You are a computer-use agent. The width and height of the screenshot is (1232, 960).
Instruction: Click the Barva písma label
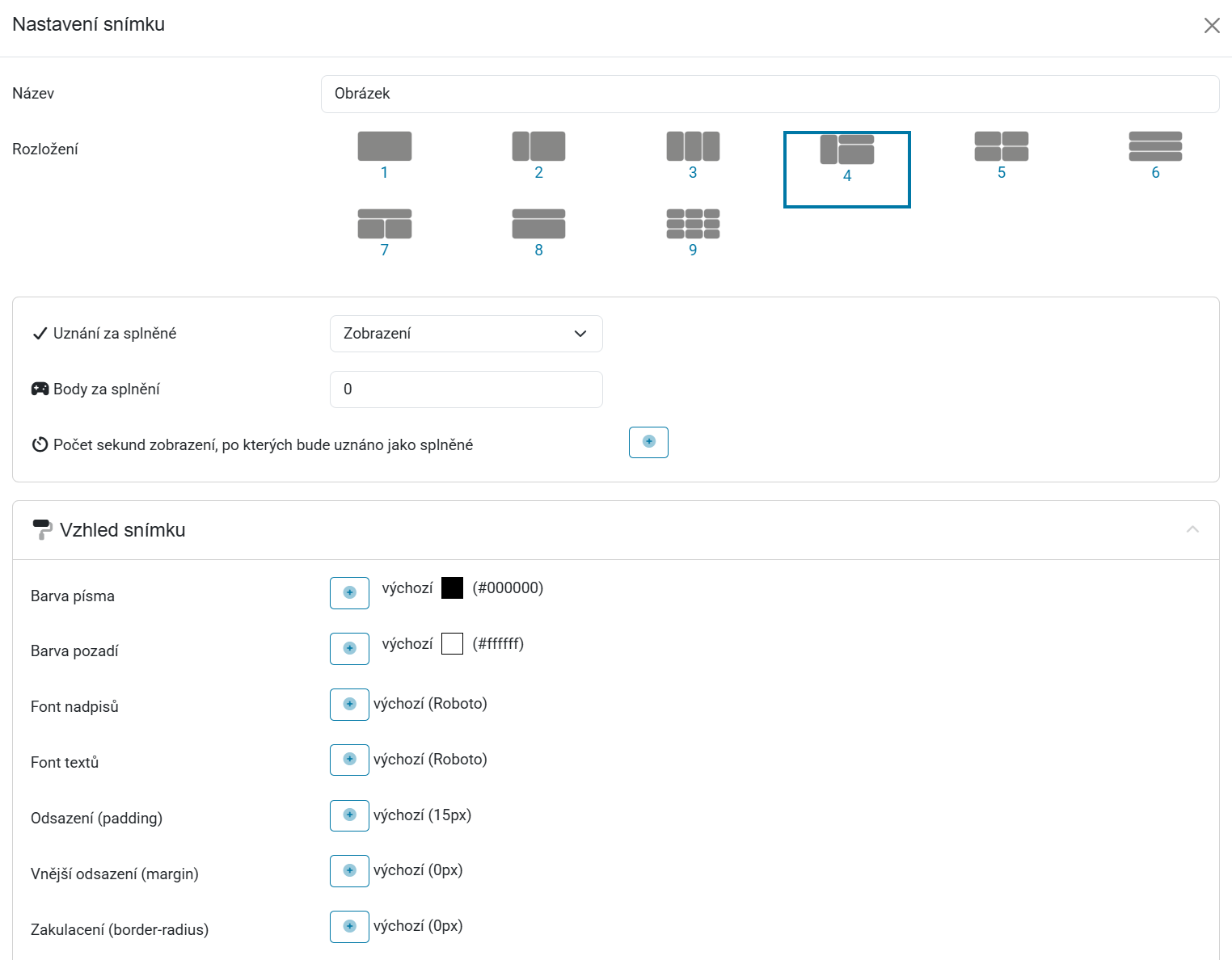click(73, 596)
